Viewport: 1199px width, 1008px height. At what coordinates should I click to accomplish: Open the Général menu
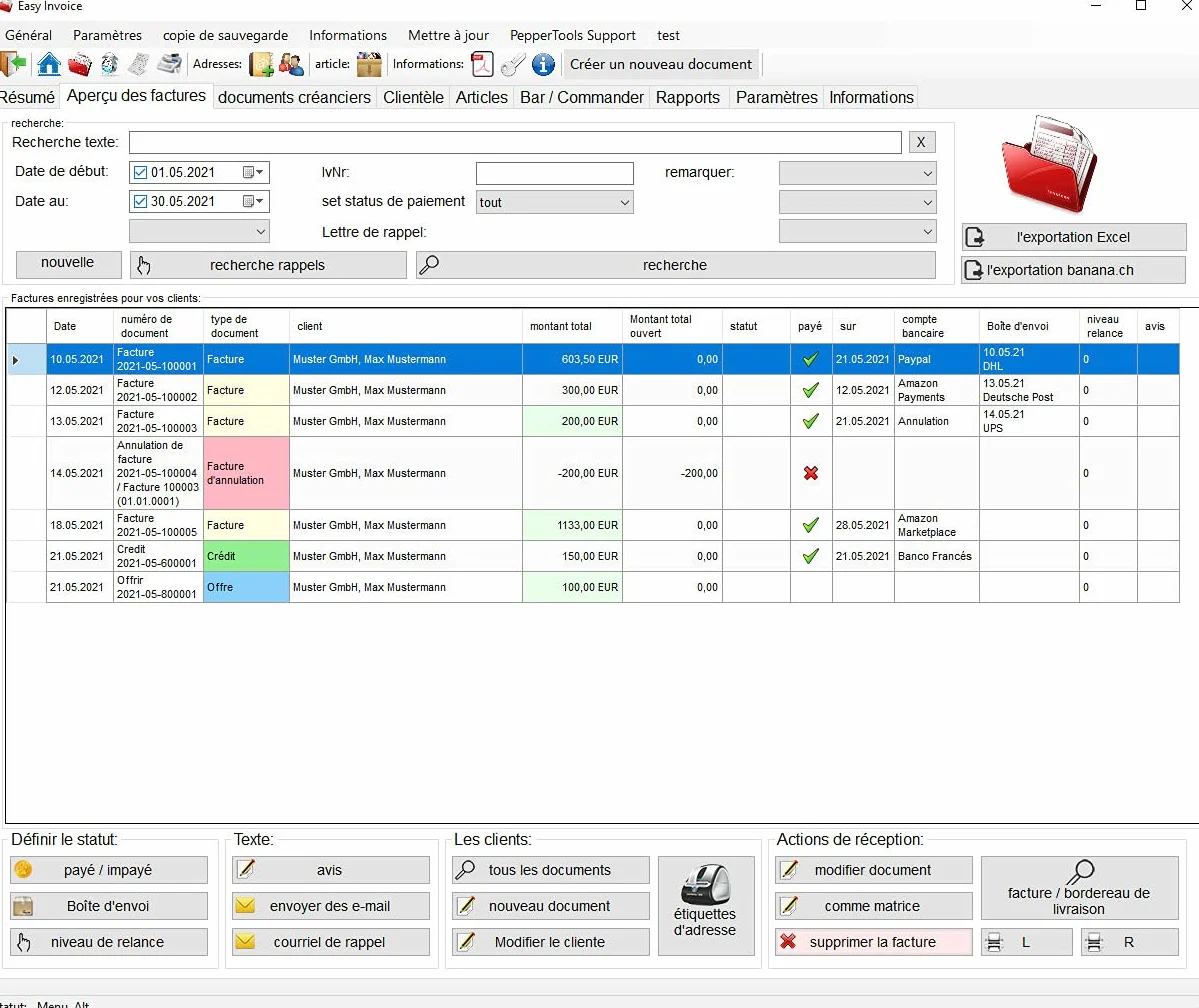point(28,35)
